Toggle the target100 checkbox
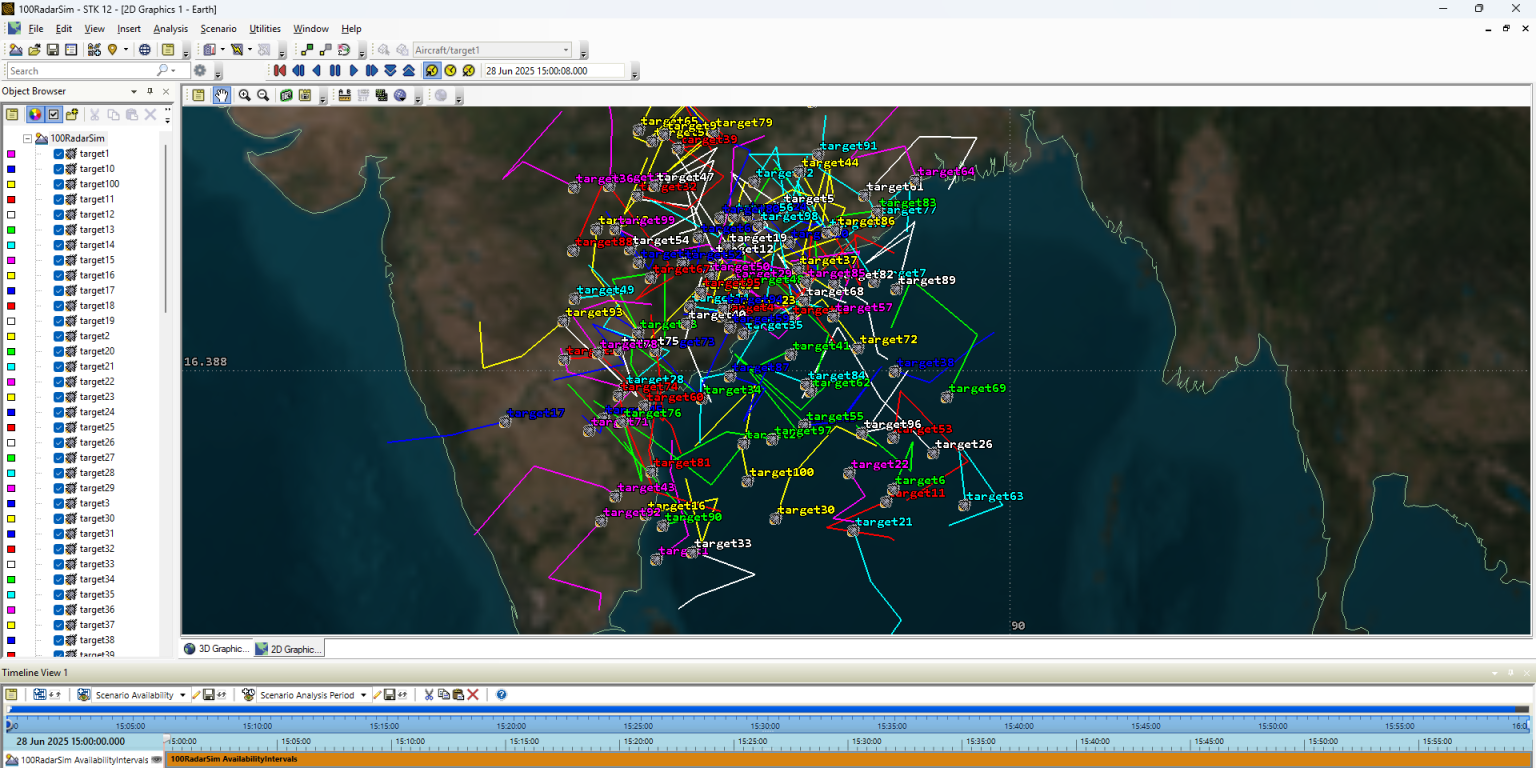The image size is (1536, 768). click(x=58, y=184)
